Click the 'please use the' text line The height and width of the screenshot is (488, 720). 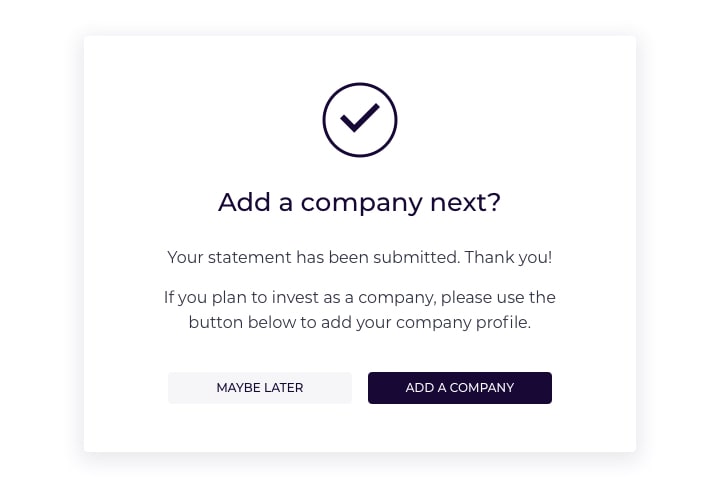click(x=498, y=297)
